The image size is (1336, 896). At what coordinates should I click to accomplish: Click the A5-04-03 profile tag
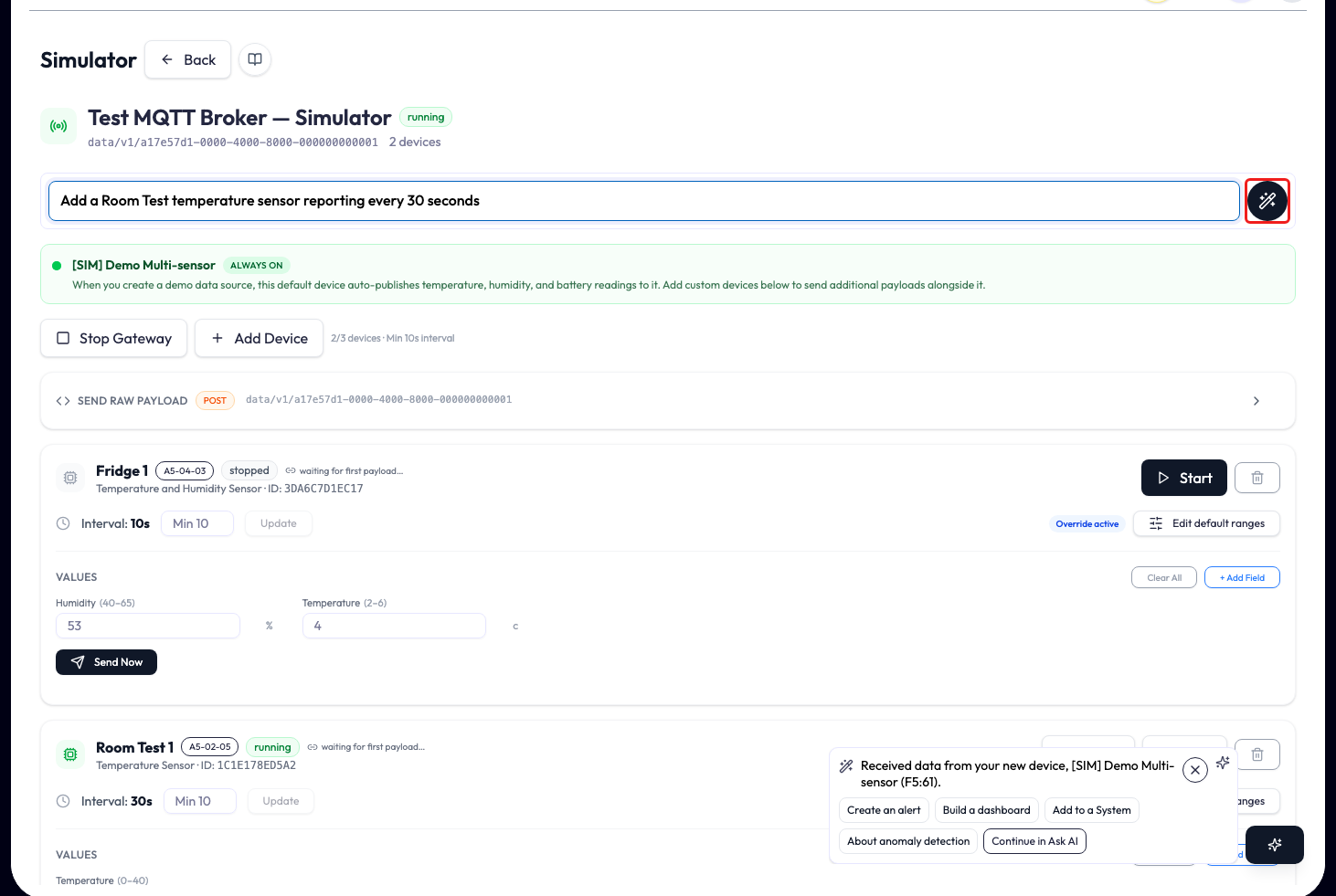[x=185, y=471]
